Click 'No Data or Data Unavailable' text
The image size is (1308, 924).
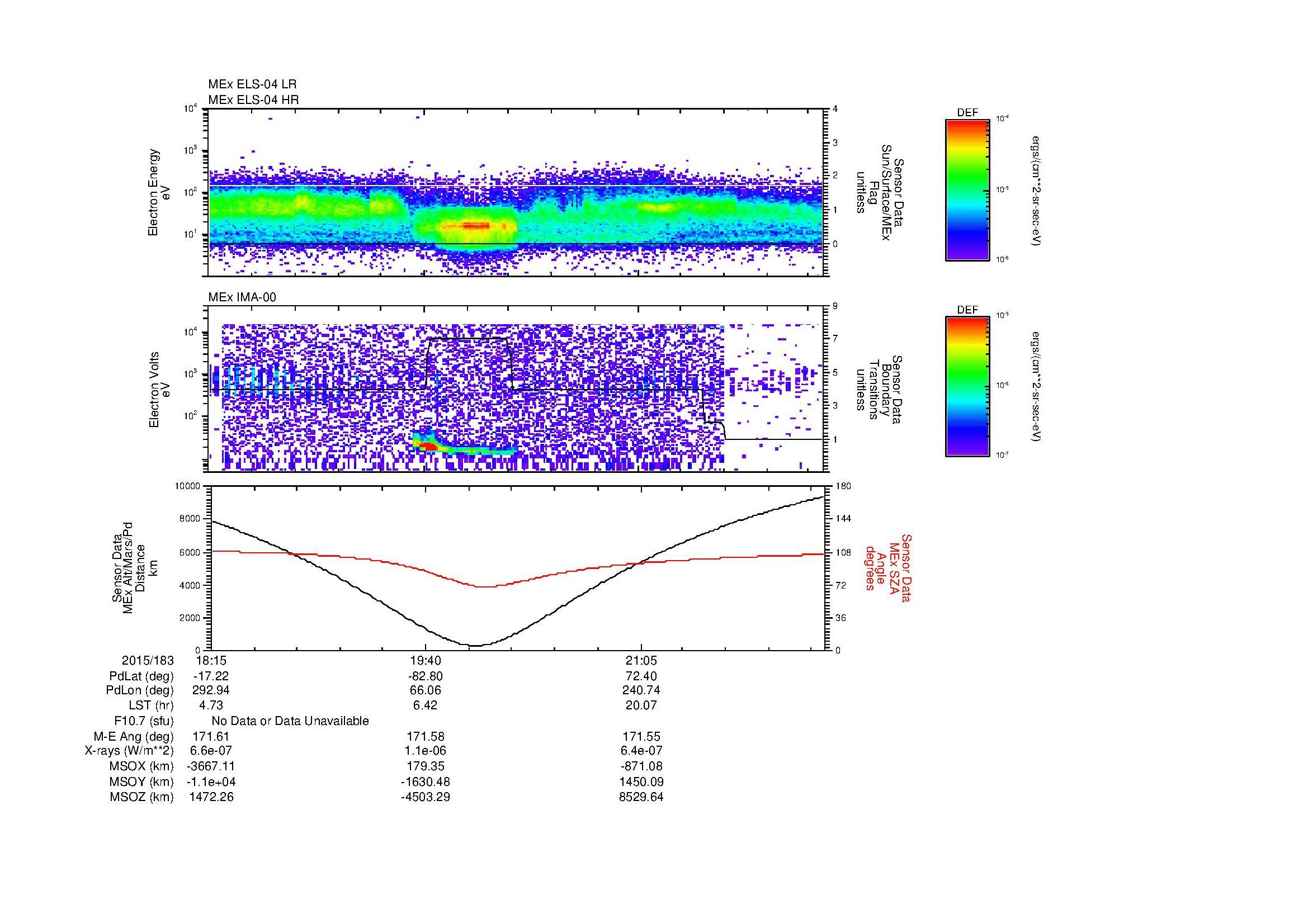click(290, 721)
